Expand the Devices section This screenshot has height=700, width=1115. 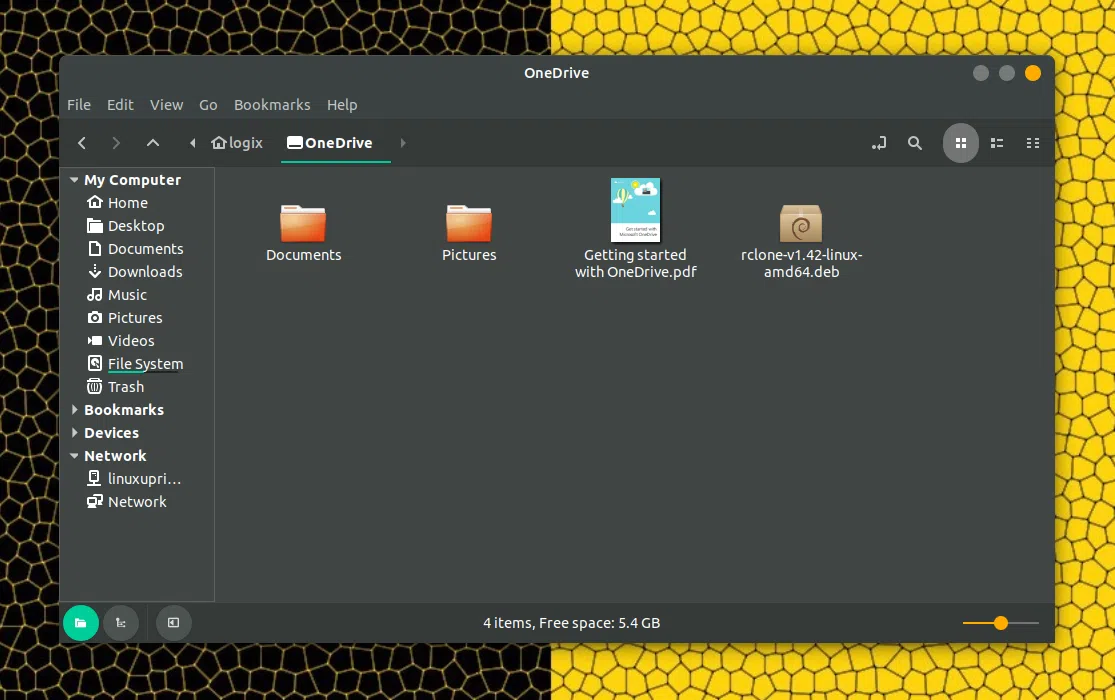tap(74, 433)
